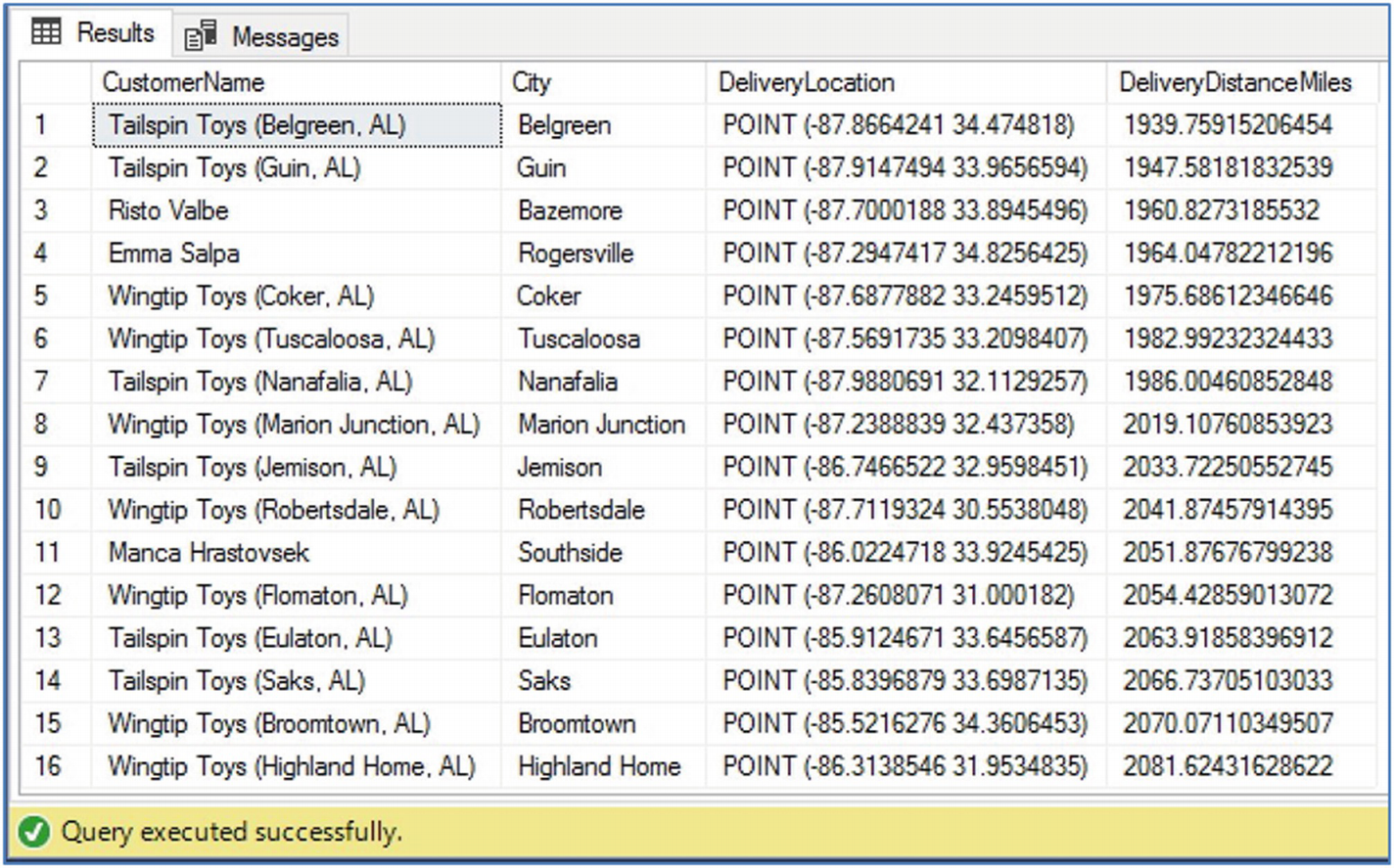Select cell Wingtip Toys (Broomtown, AL)
The height and width of the screenshot is (868, 1394).
(x=296, y=723)
